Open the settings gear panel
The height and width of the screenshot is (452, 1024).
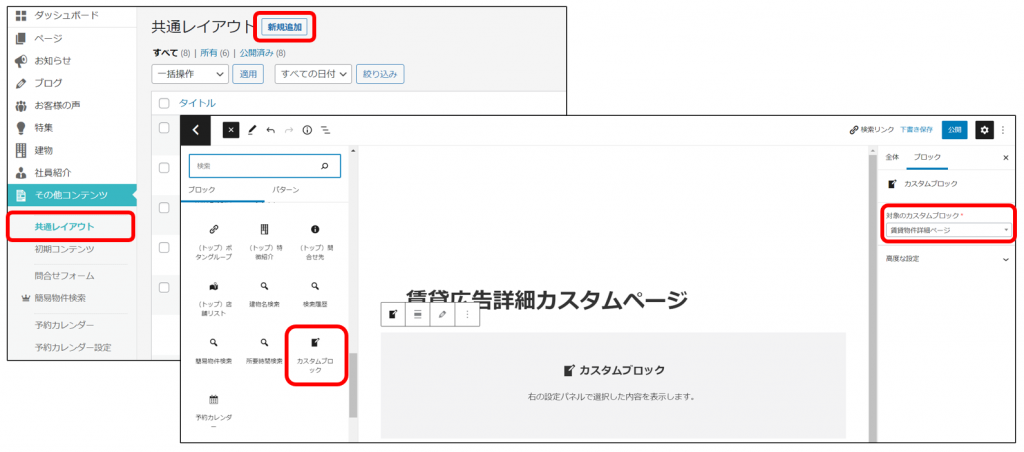tap(984, 130)
